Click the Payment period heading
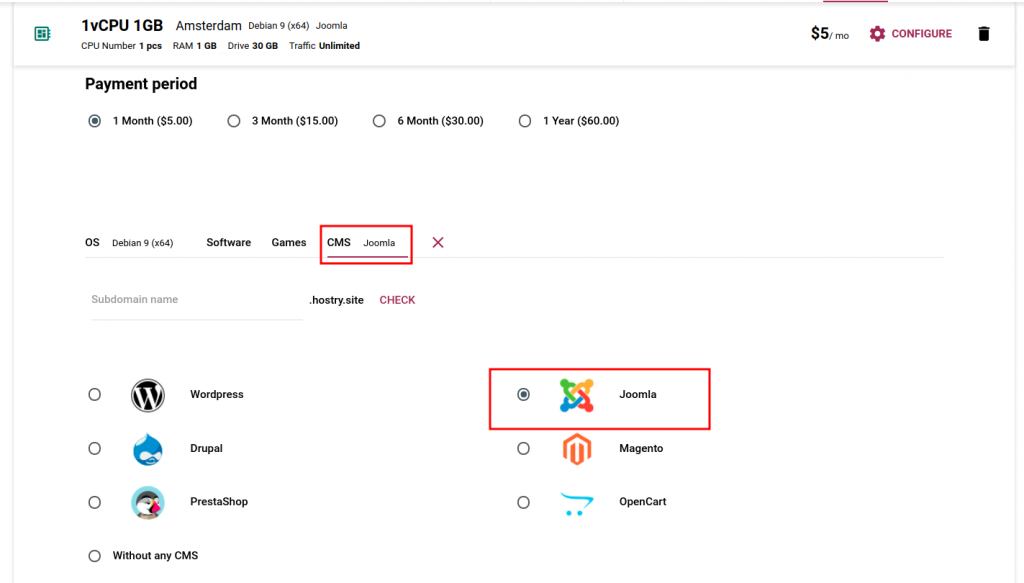This screenshot has width=1024, height=583. (141, 84)
